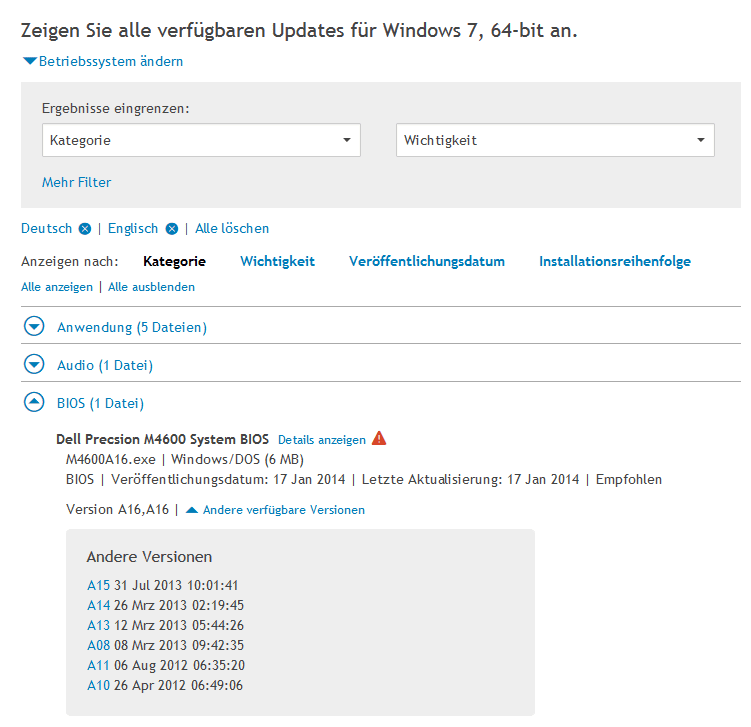This screenshot has height=727, width=751.
Task: Open Anwendung (5 Dateien) category
Action: click(x=132, y=327)
